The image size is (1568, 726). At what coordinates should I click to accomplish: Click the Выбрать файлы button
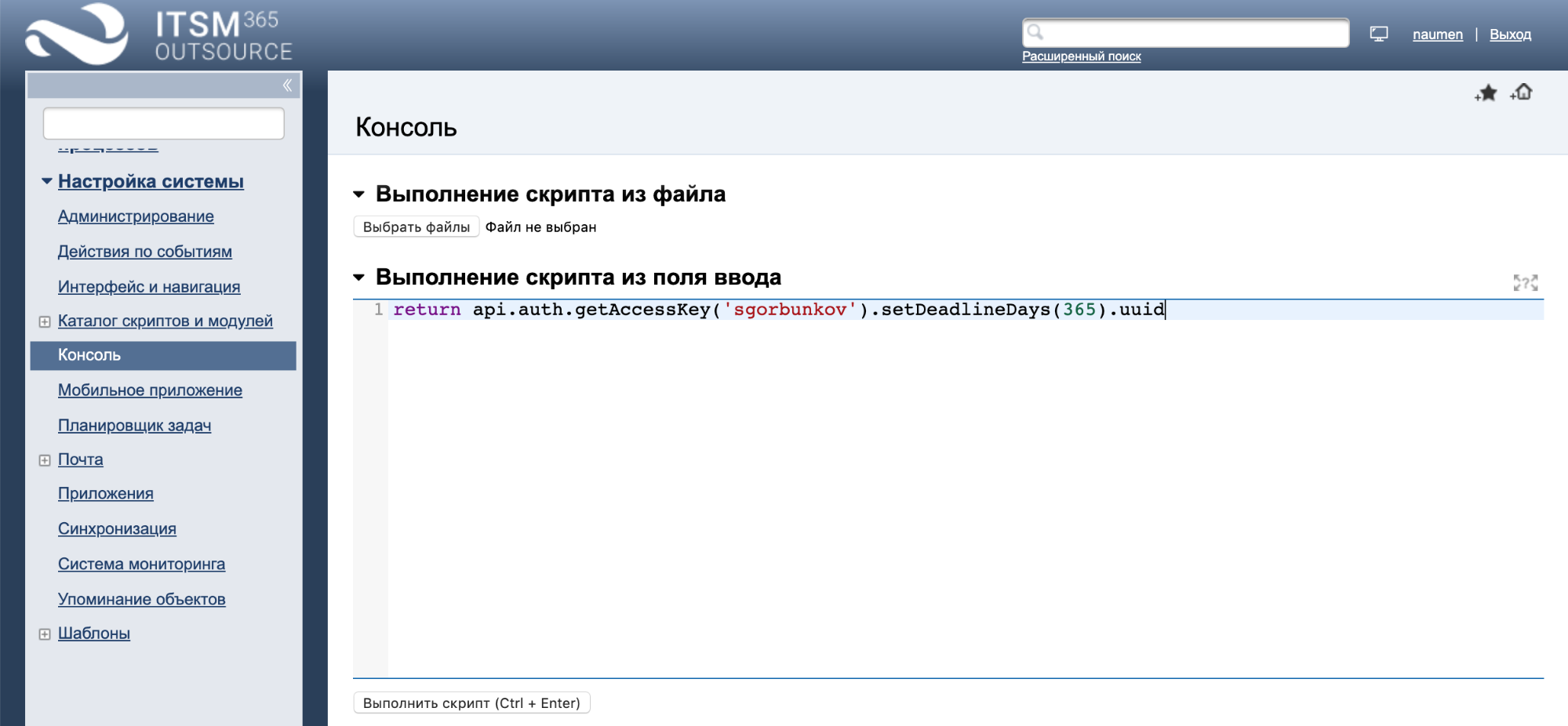(x=417, y=227)
